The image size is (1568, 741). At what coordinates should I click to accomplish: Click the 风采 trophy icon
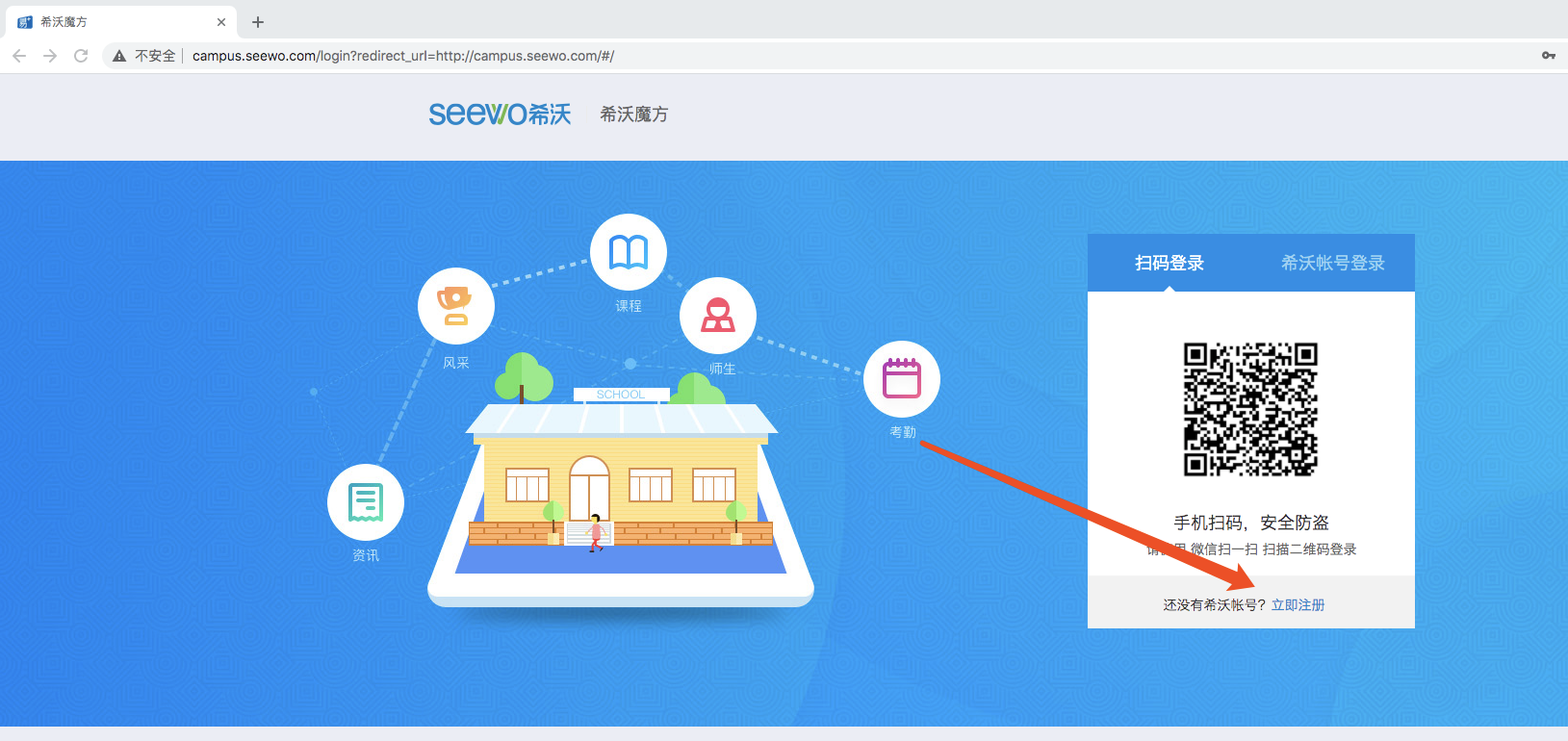click(456, 306)
